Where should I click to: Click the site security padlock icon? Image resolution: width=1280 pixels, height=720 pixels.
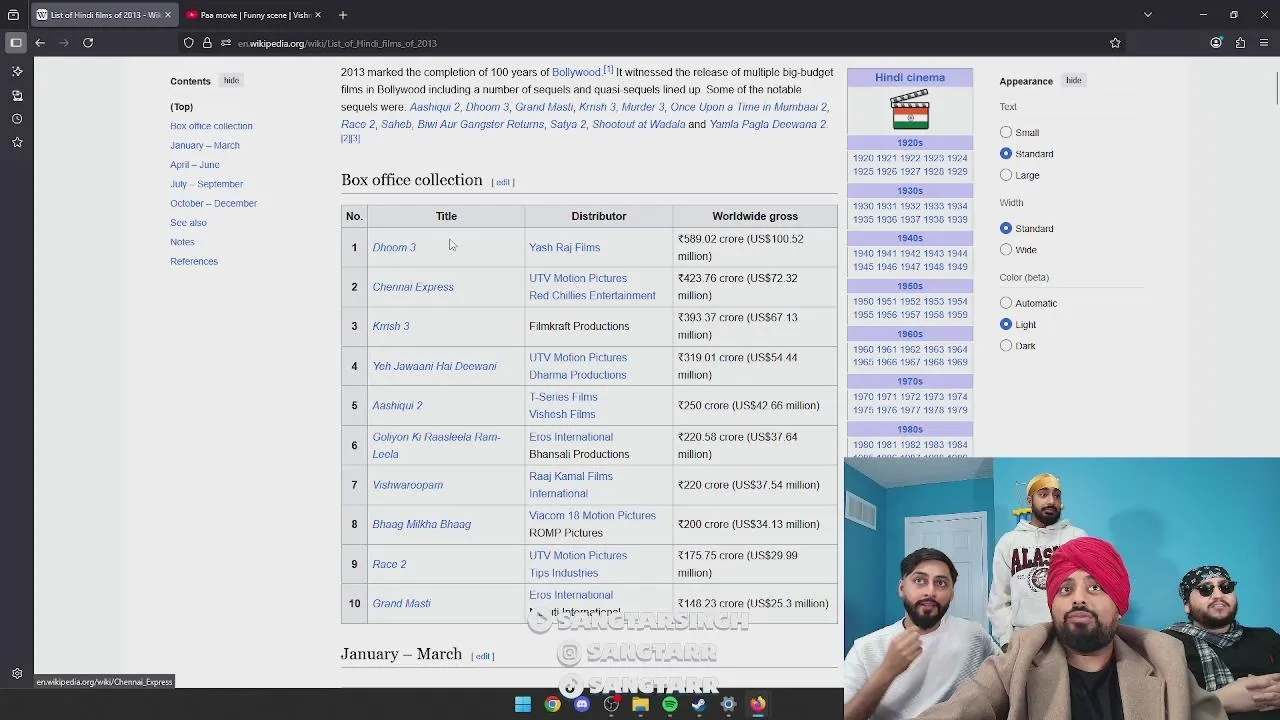[x=207, y=43]
